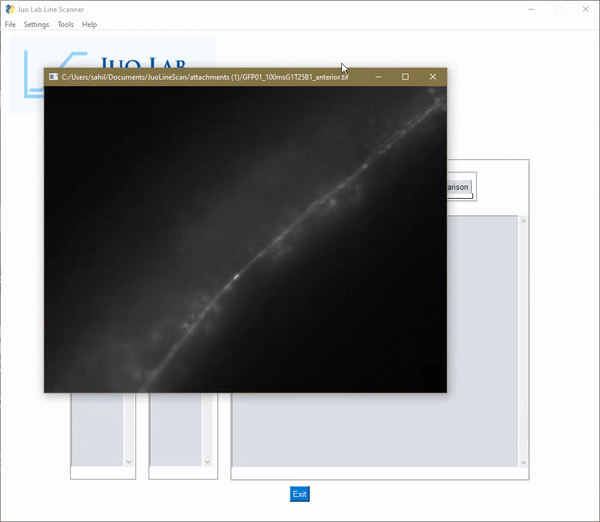Click scroll-down arrow of the middle list box
This screenshot has height=522, width=600.
(207, 462)
